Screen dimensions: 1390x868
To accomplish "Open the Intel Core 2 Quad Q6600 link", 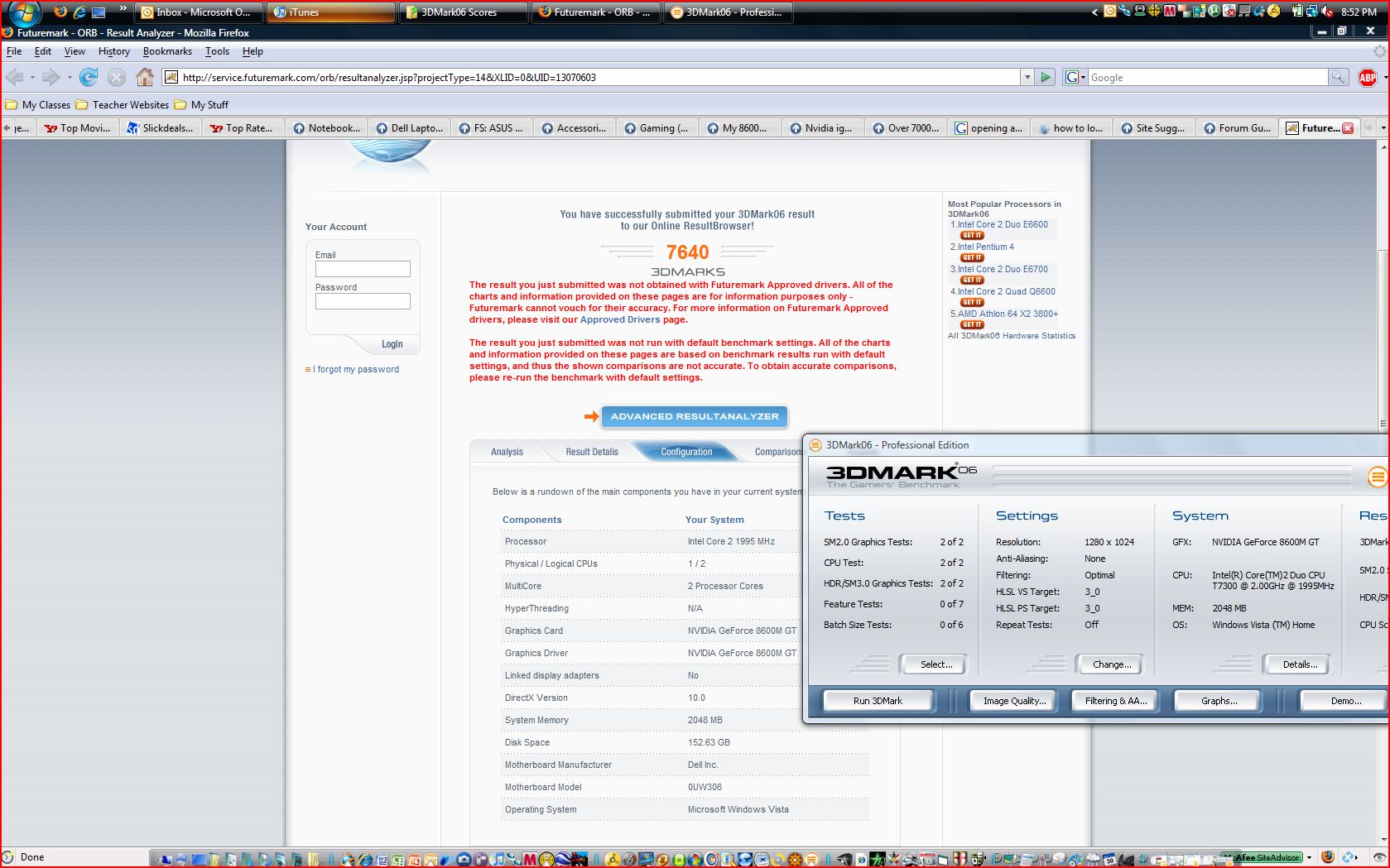I will click(1007, 291).
